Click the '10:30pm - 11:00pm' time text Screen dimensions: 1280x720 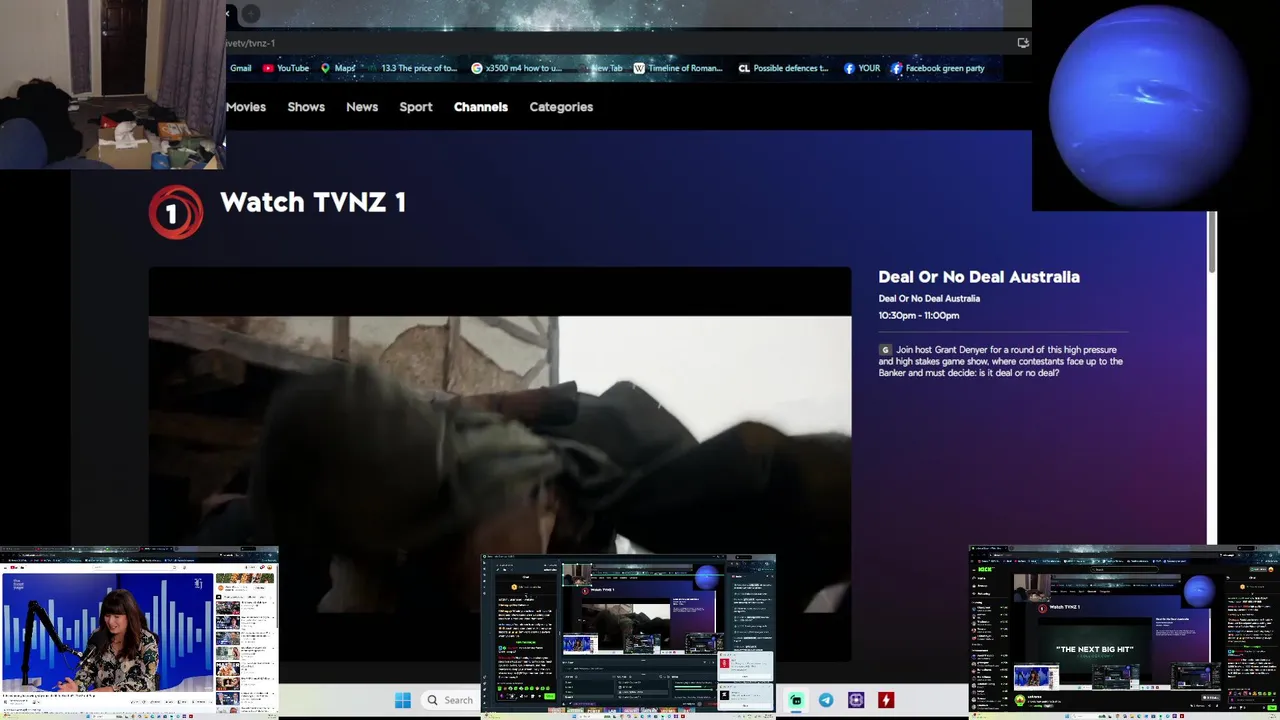click(919, 315)
